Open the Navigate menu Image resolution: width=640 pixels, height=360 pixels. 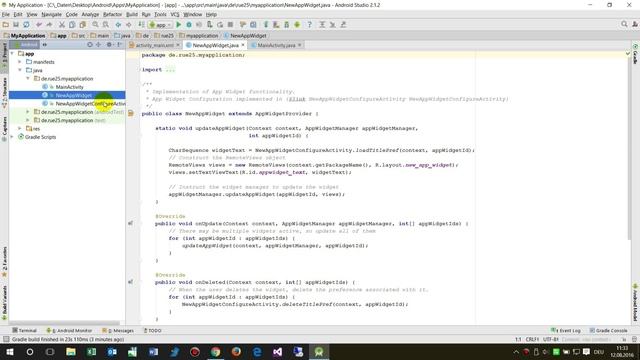[51, 14]
